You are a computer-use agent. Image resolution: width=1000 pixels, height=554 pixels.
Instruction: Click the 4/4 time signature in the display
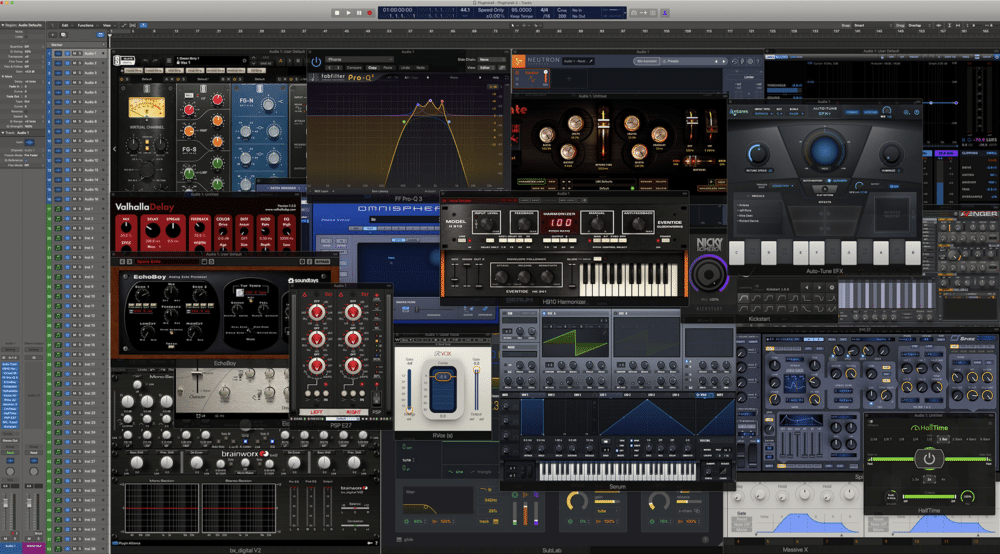(545, 10)
